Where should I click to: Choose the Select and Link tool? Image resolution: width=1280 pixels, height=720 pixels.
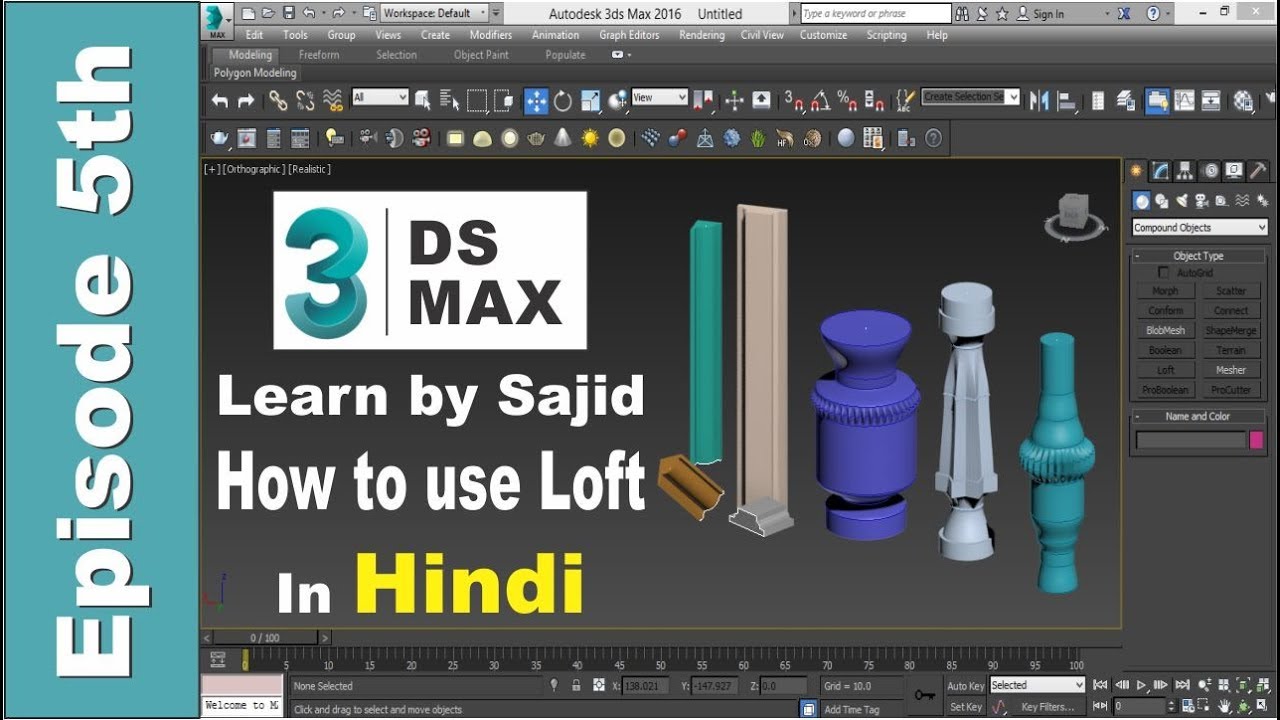point(278,100)
